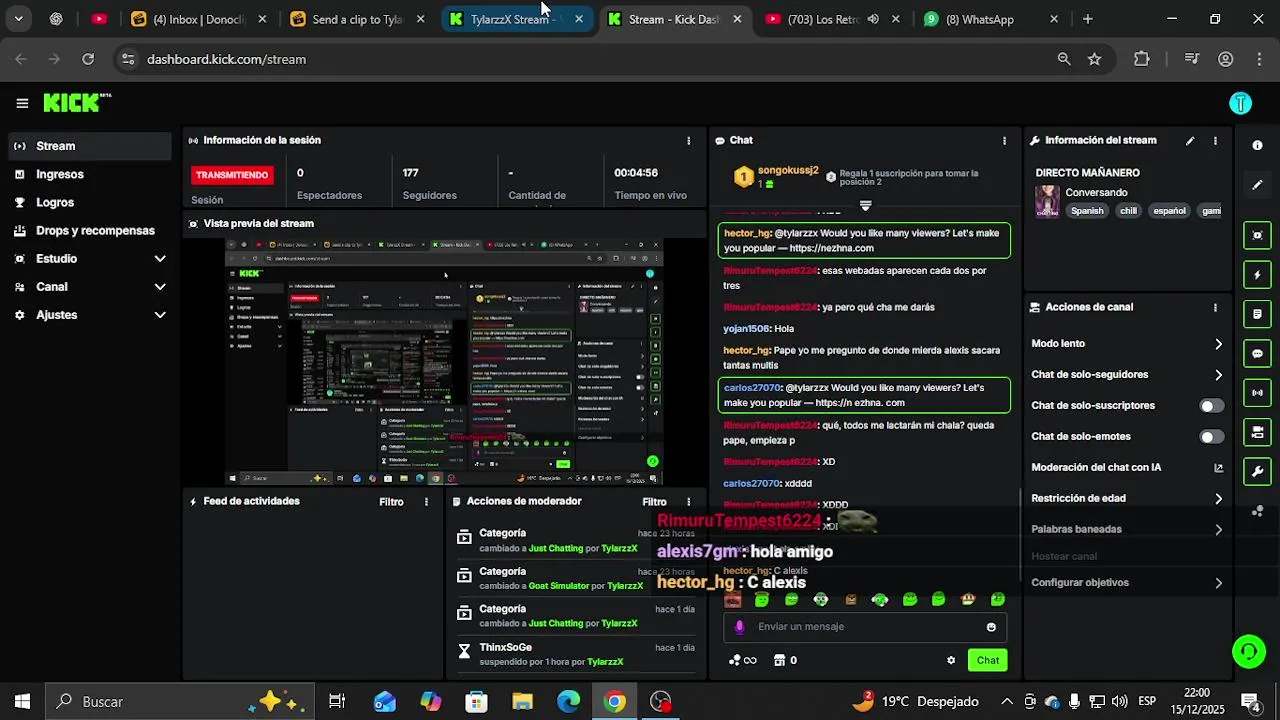Toggle the channel actions panel icon
The width and height of the screenshot is (1280, 720).
pyautogui.click(x=1257, y=432)
